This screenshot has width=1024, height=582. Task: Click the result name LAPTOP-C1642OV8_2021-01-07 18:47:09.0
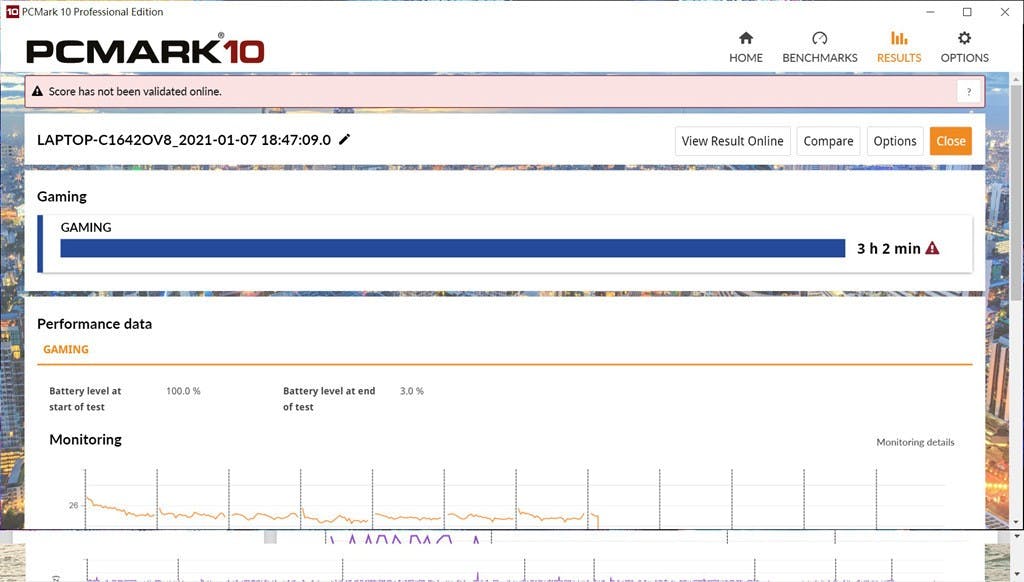point(184,140)
